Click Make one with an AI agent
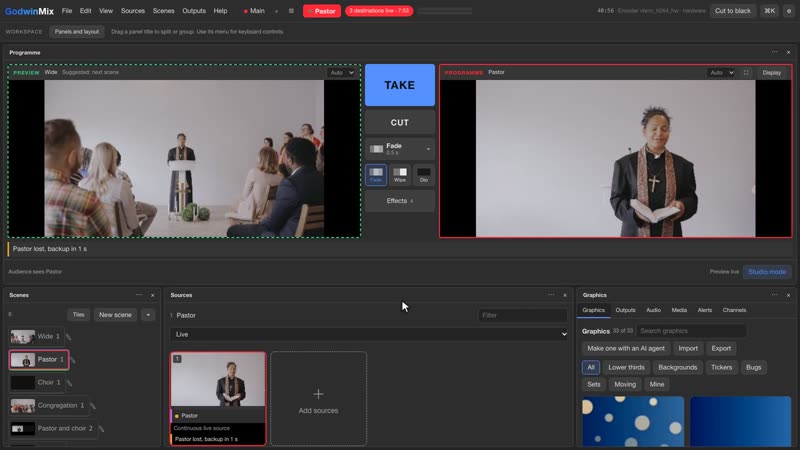The height and width of the screenshot is (450, 800). click(x=626, y=348)
